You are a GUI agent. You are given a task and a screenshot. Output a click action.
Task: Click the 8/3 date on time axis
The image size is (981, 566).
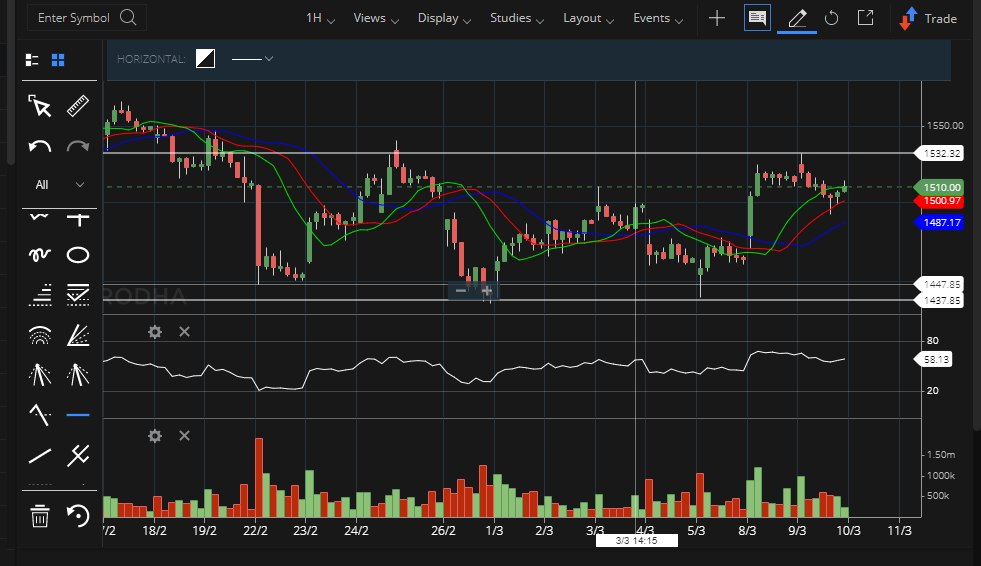pyautogui.click(x=747, y=530)
